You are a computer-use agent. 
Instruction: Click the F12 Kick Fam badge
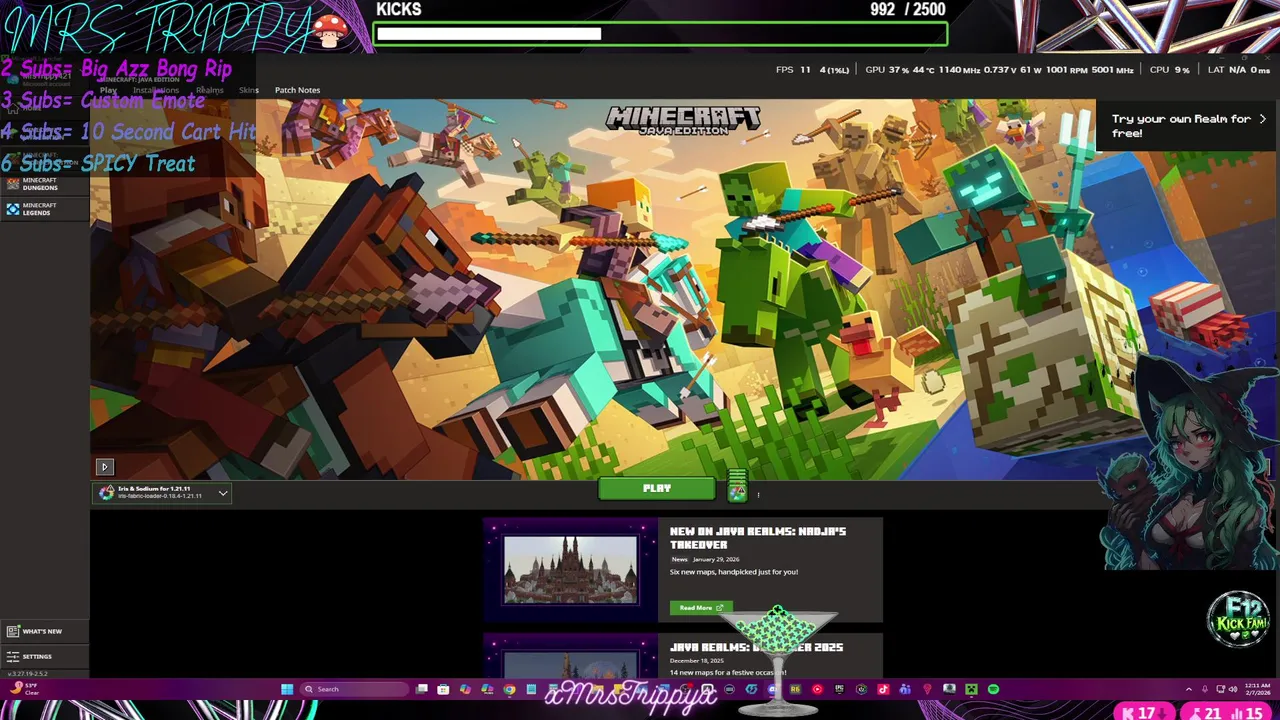[x=1238, y=620]
